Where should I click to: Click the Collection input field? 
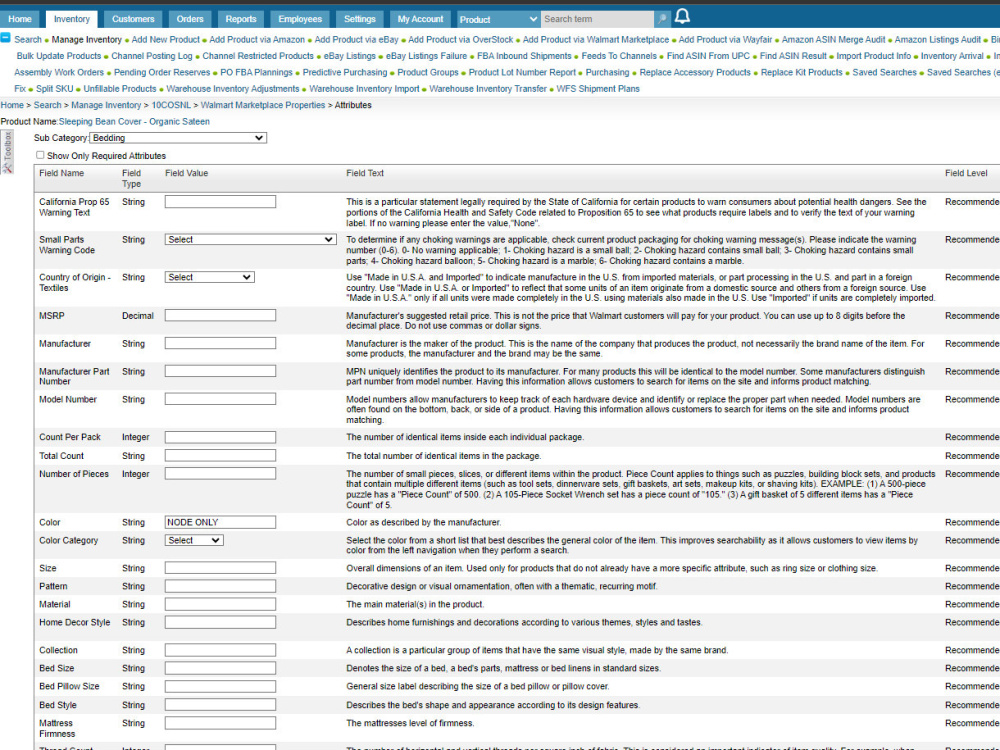pyautogui.click(x=220, y=651)
